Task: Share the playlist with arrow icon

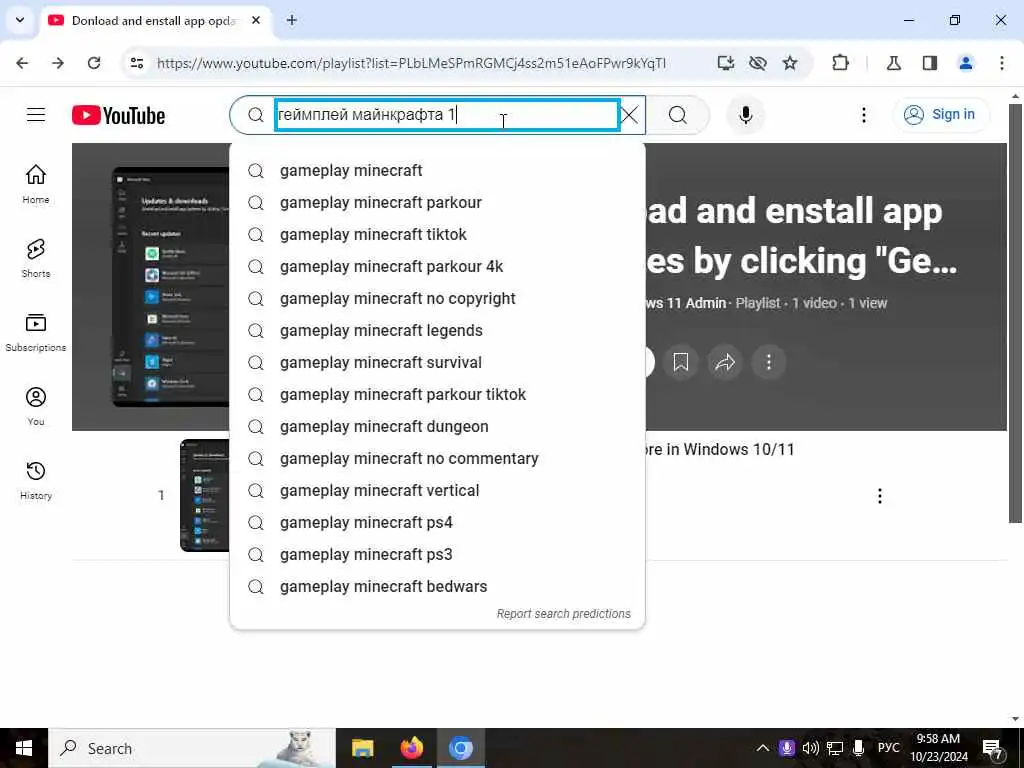Action: 725,362
